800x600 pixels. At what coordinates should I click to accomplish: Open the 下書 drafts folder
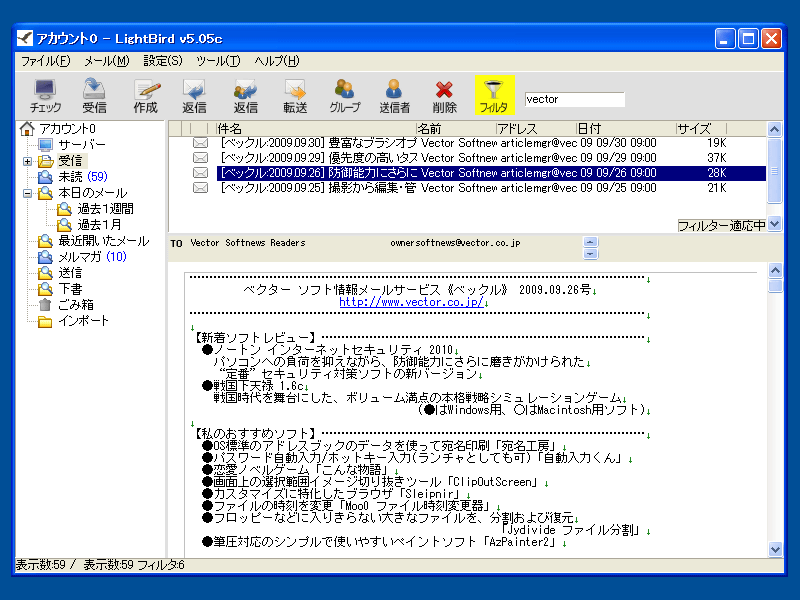coord(70,289)
